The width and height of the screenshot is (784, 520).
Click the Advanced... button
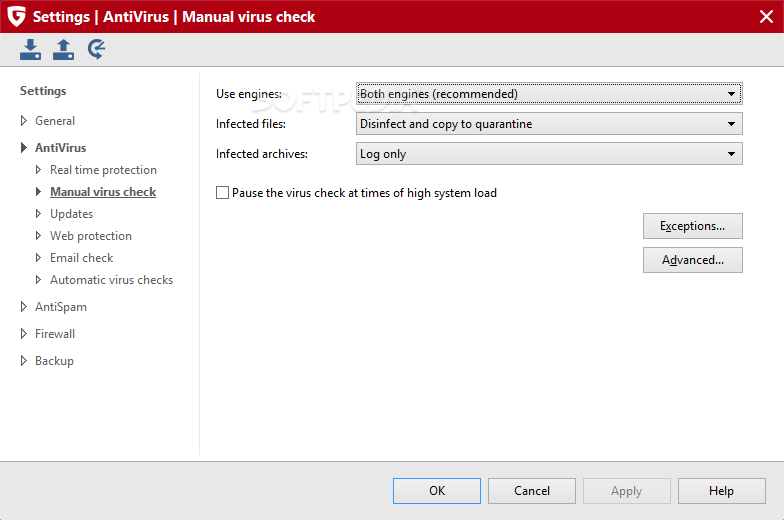coord(692,260)
